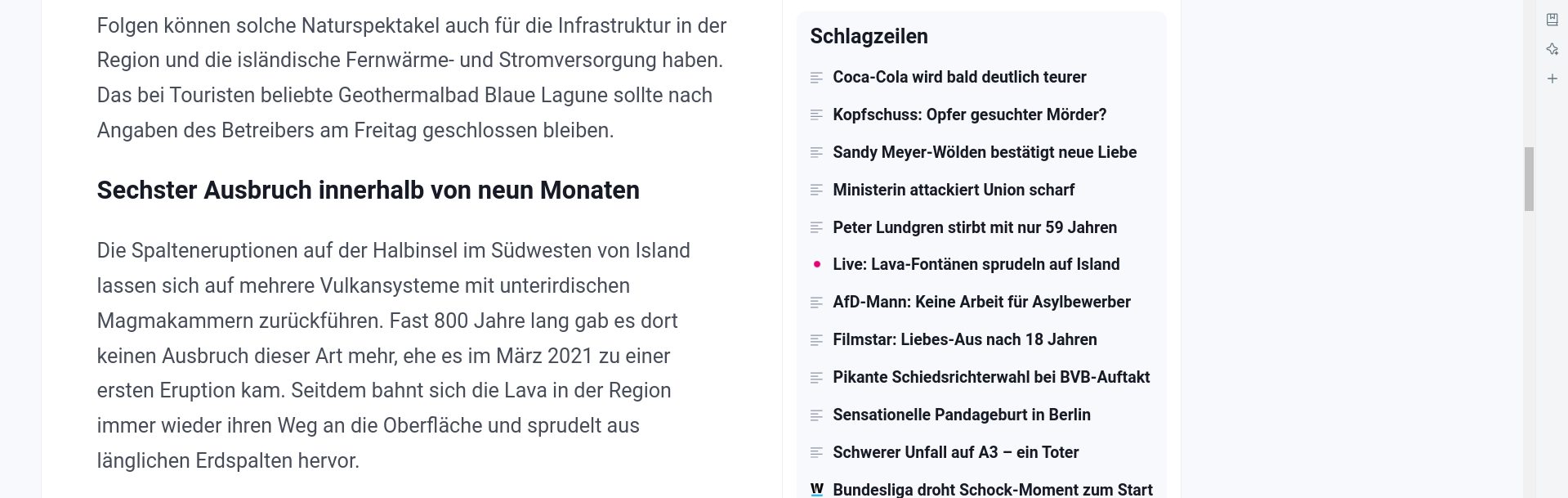1568x498 pixels.
Task: Click the AI sparkle icon in sidebar
Action: click(1552, 49)
